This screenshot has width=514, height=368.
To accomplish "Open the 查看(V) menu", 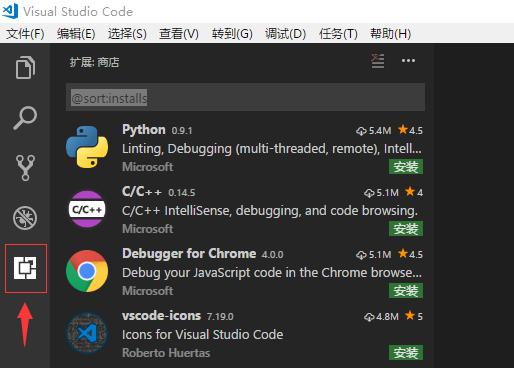I will click(179, 34).
